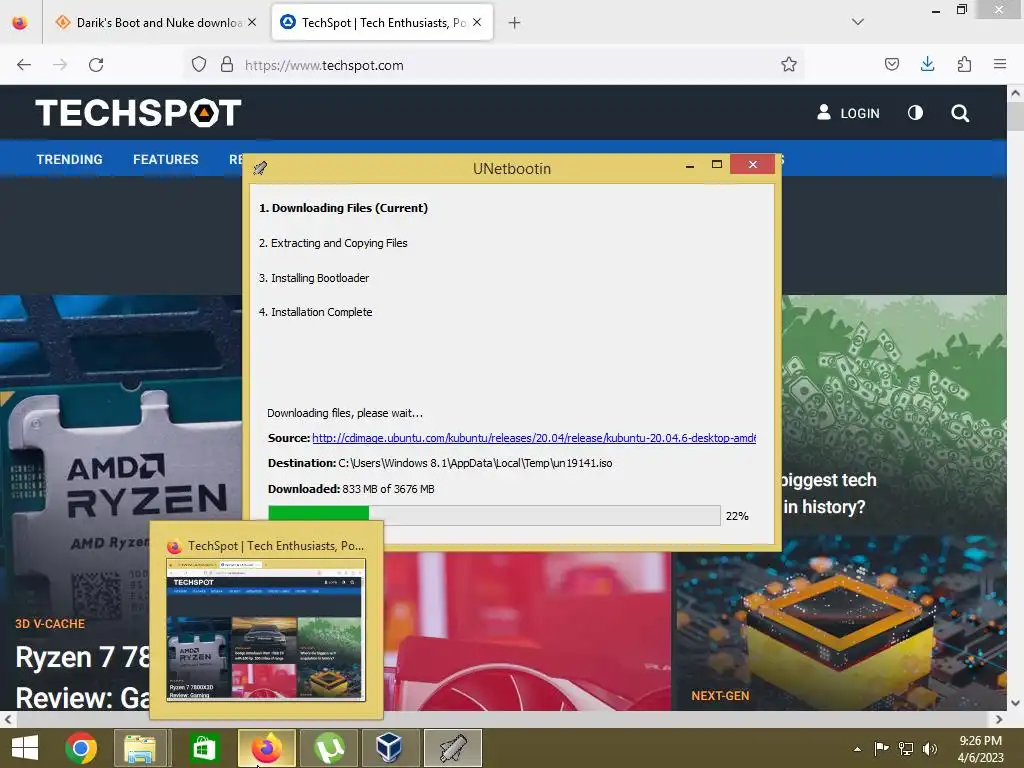Open the Action Center flag icon
Image resolution: width=1024 pixels, height=768 pixels.
881,748
